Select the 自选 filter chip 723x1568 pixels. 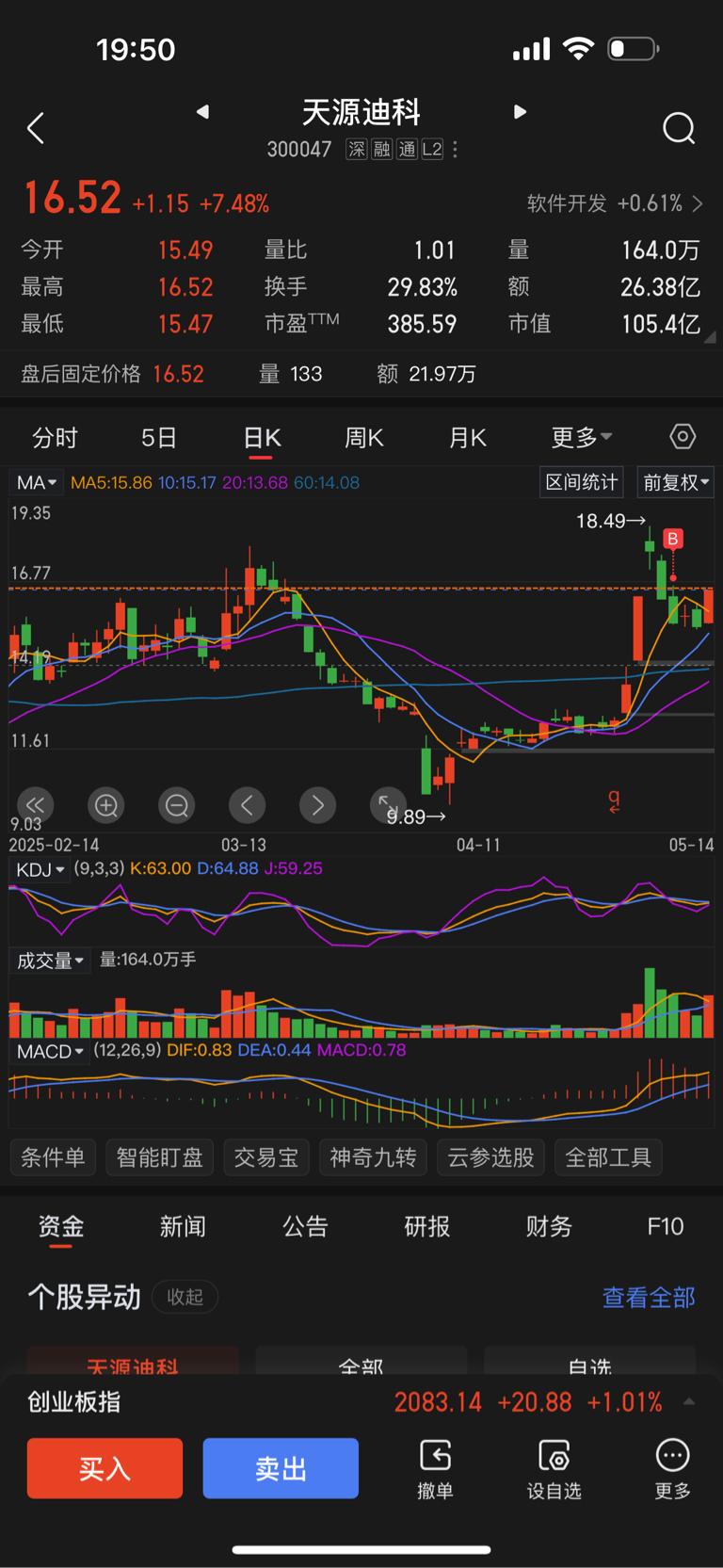(x=590, y=1361)
